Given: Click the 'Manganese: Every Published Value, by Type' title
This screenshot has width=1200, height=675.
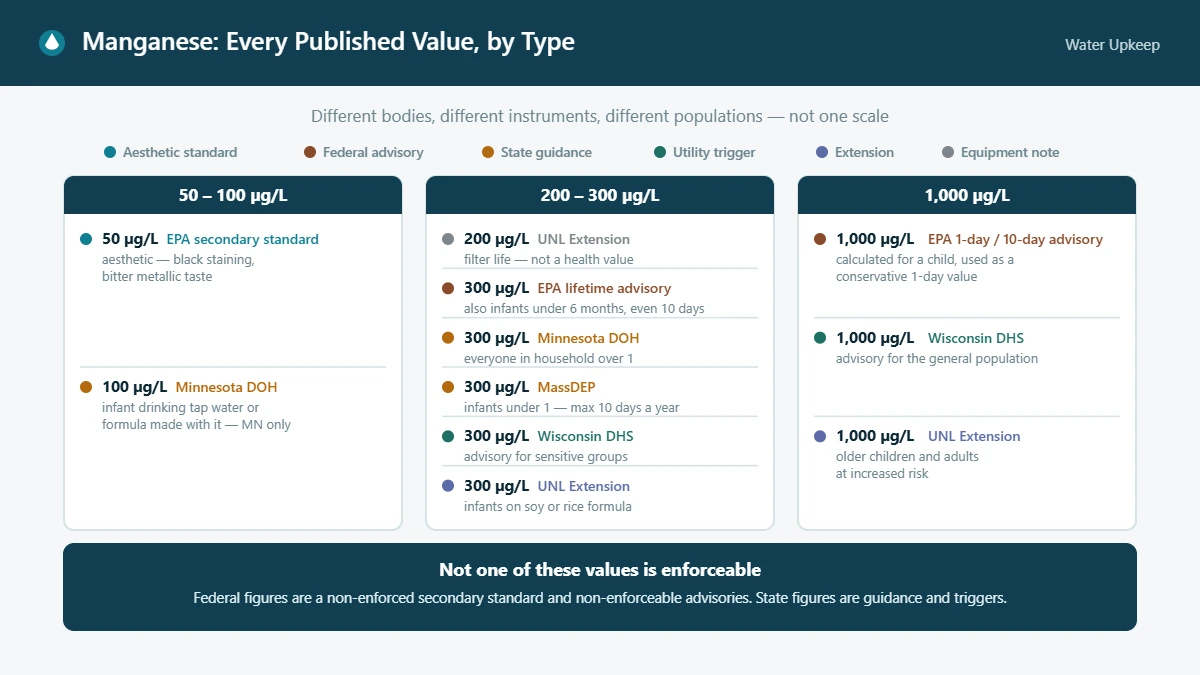Looking at the screenshot, I should tap(328, 42).
